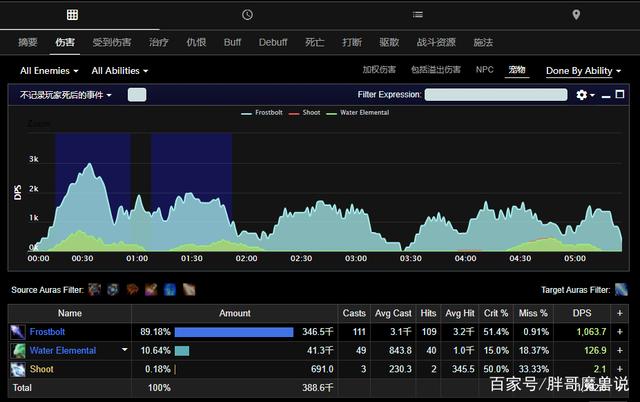Open the map location pin view
The height and width of the screenshot is (402, 640).
click(576, 14)
